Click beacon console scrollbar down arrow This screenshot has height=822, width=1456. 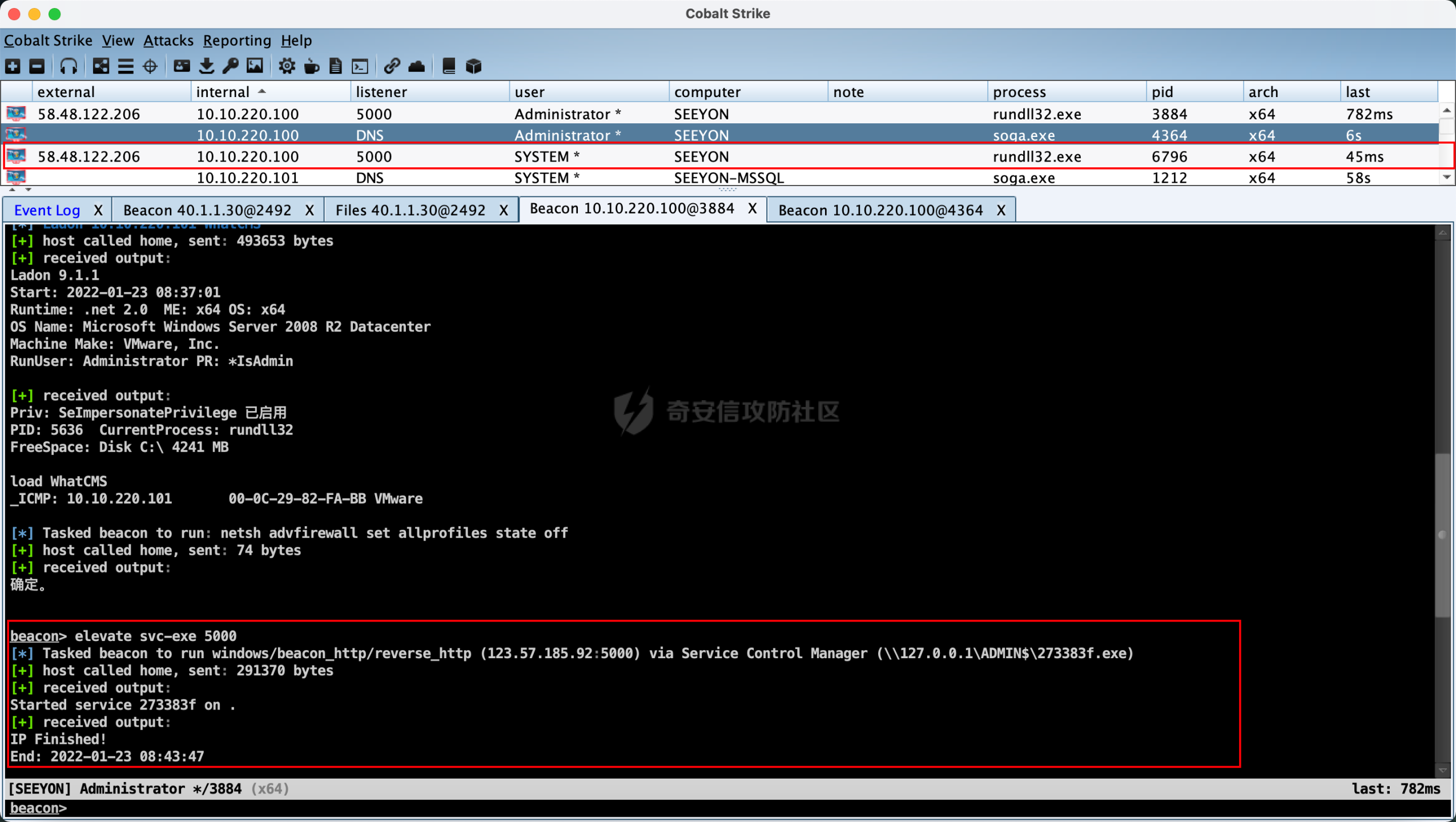(1443, 771)
